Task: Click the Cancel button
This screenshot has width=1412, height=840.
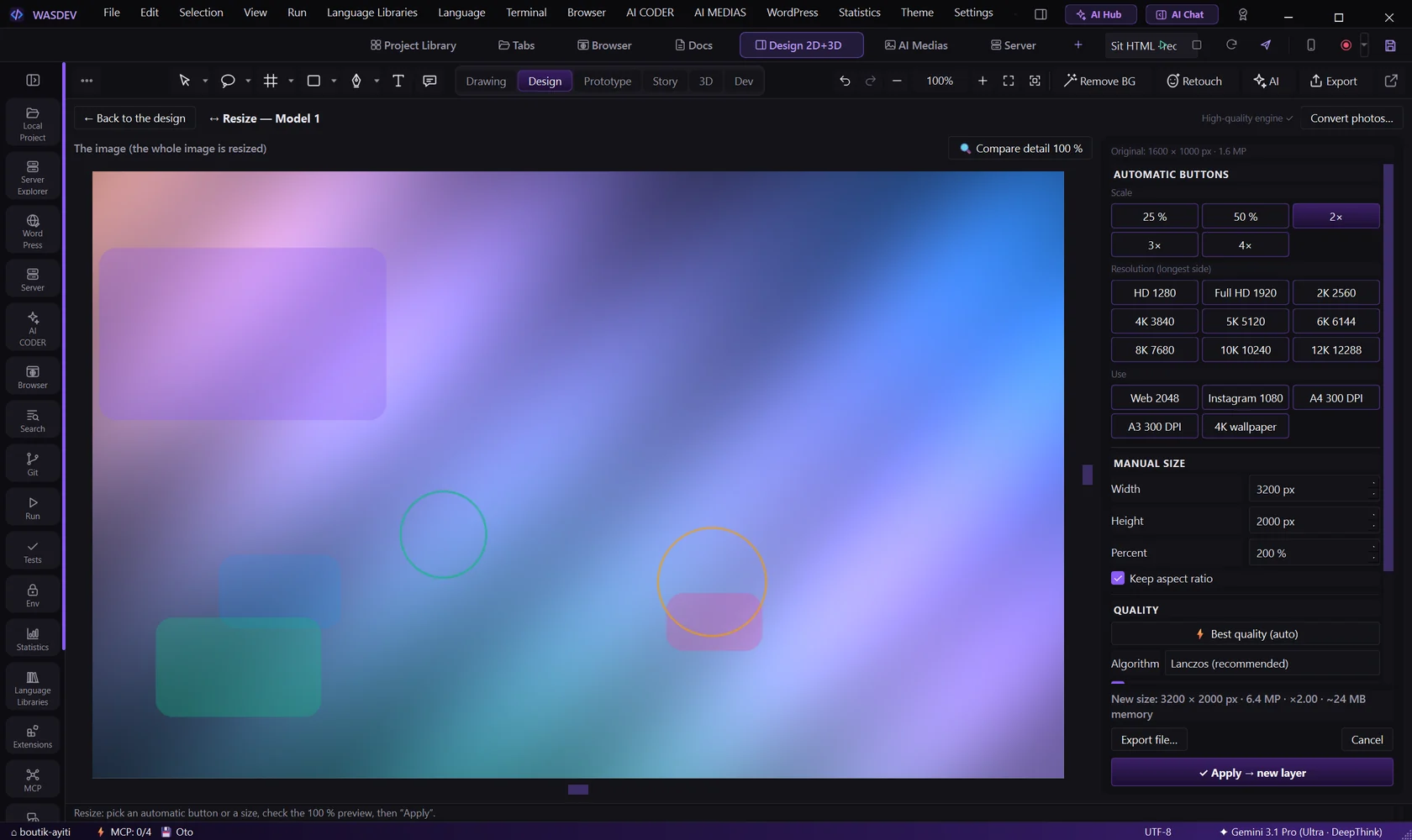Action: pos(1367,740)
